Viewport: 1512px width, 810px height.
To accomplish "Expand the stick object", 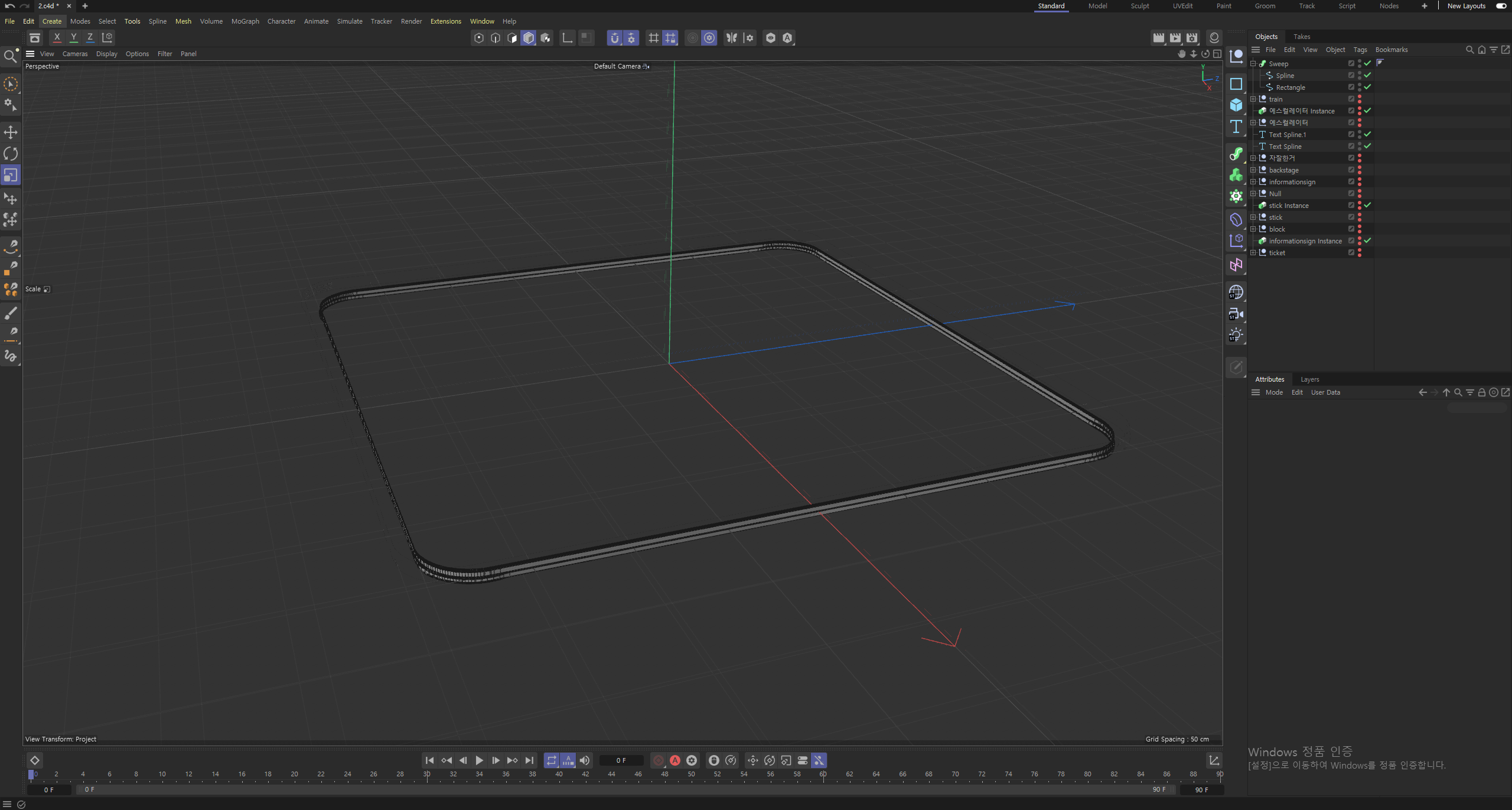I will (x=1253, y=217).
